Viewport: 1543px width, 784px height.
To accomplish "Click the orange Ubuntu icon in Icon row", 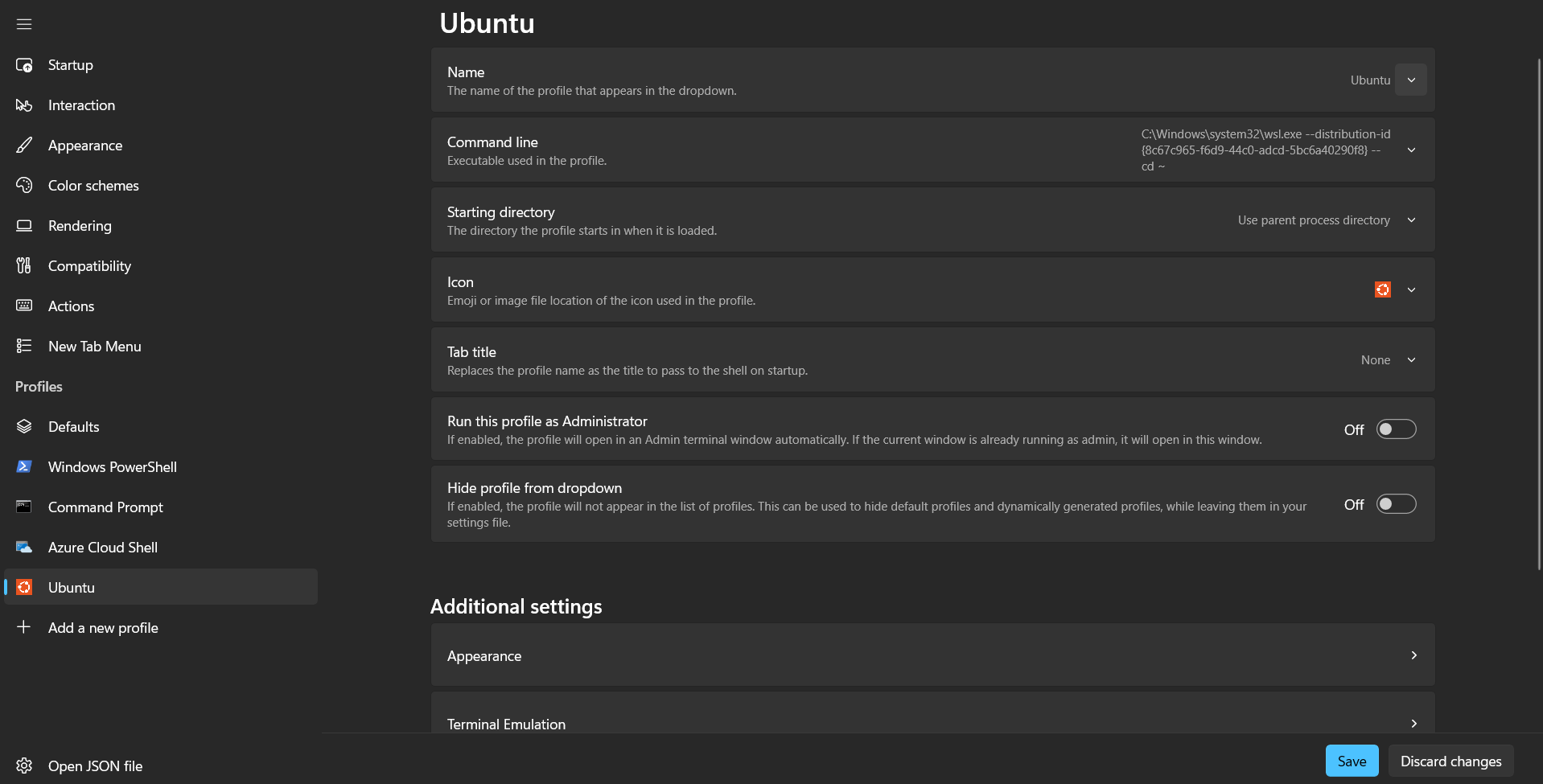I will pyautogui.click(x=1383, y=289).
